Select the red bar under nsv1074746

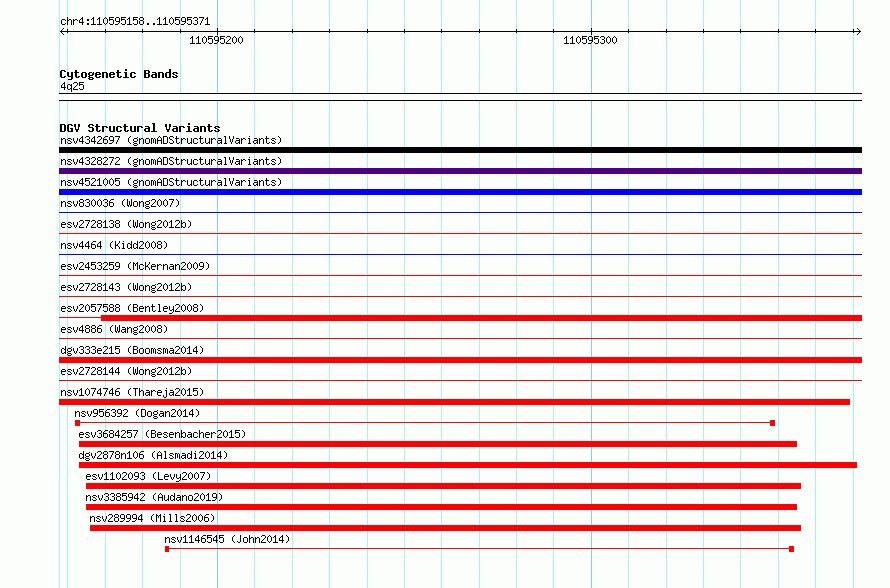coord(454,402)
